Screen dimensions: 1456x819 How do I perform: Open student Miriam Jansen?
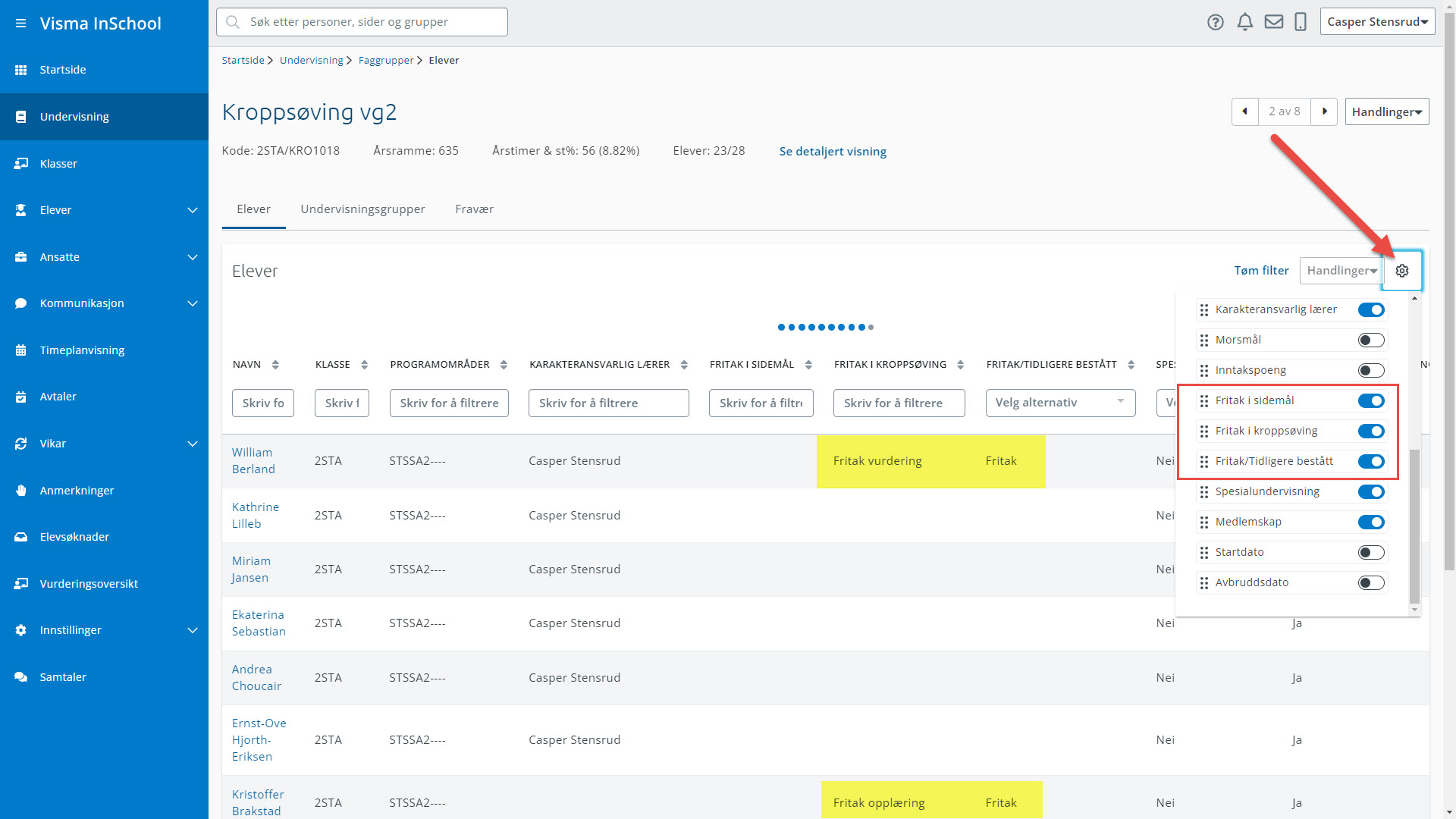pos(251,570)
